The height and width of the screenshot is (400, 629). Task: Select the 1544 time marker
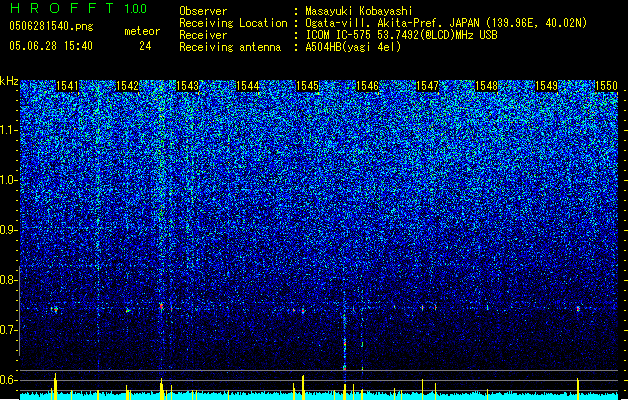point(248,86)
